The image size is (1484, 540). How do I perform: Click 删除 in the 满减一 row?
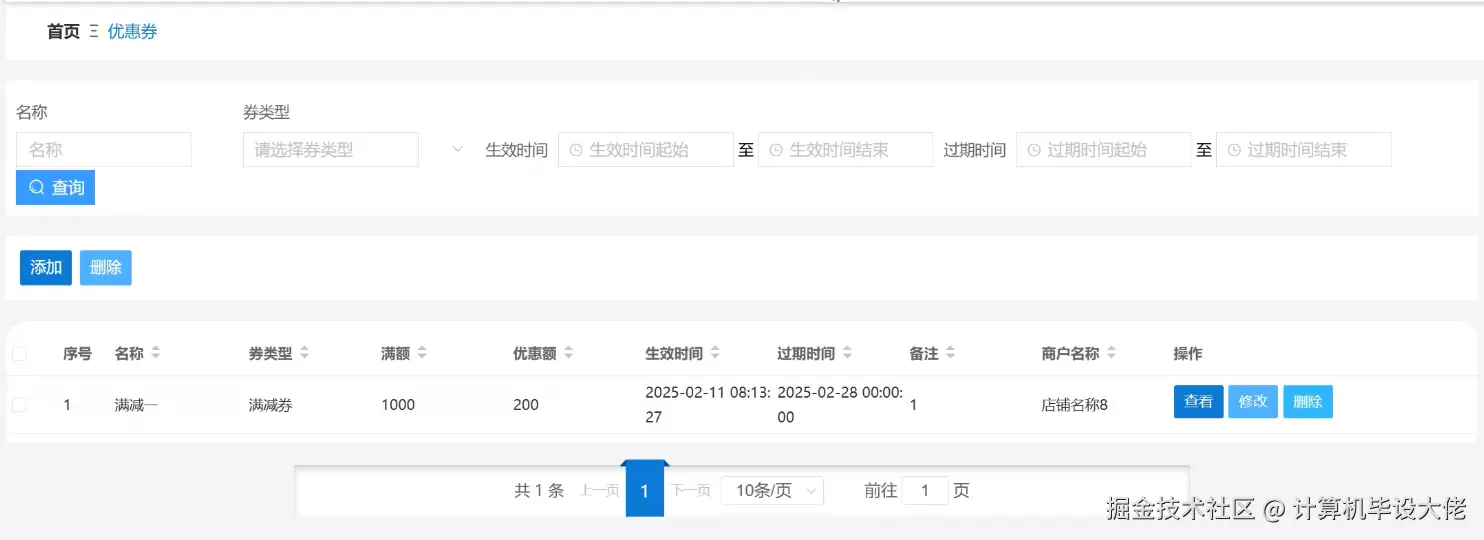point(1308,401)
